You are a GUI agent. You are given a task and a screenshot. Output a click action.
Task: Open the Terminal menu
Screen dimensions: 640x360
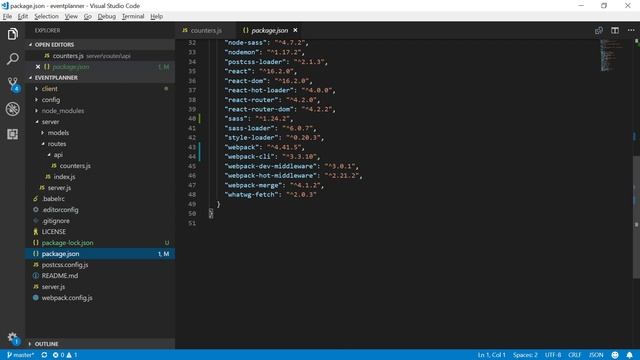point(133,16)
